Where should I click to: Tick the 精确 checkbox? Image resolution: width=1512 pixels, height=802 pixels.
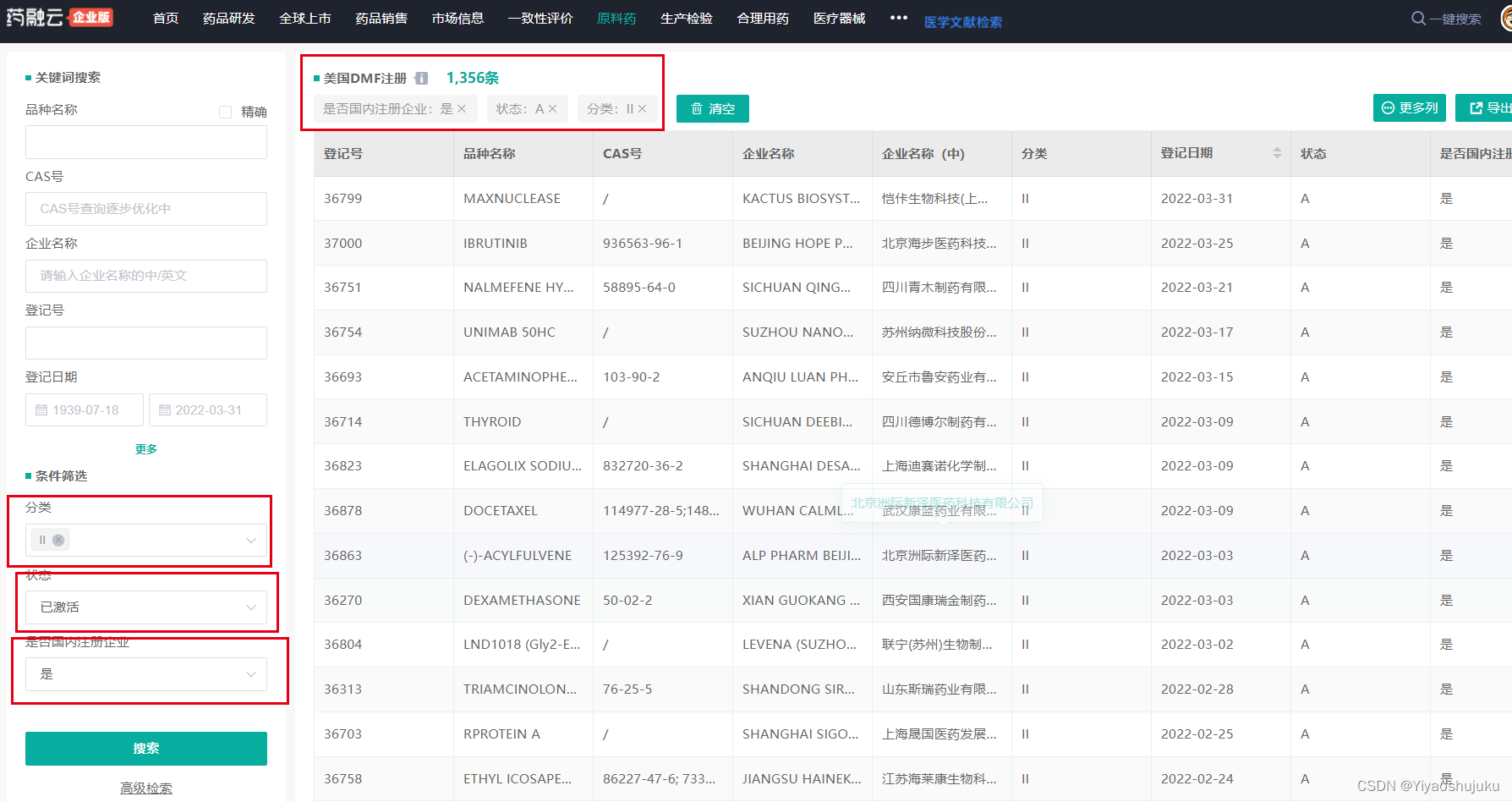pos(225,112)
